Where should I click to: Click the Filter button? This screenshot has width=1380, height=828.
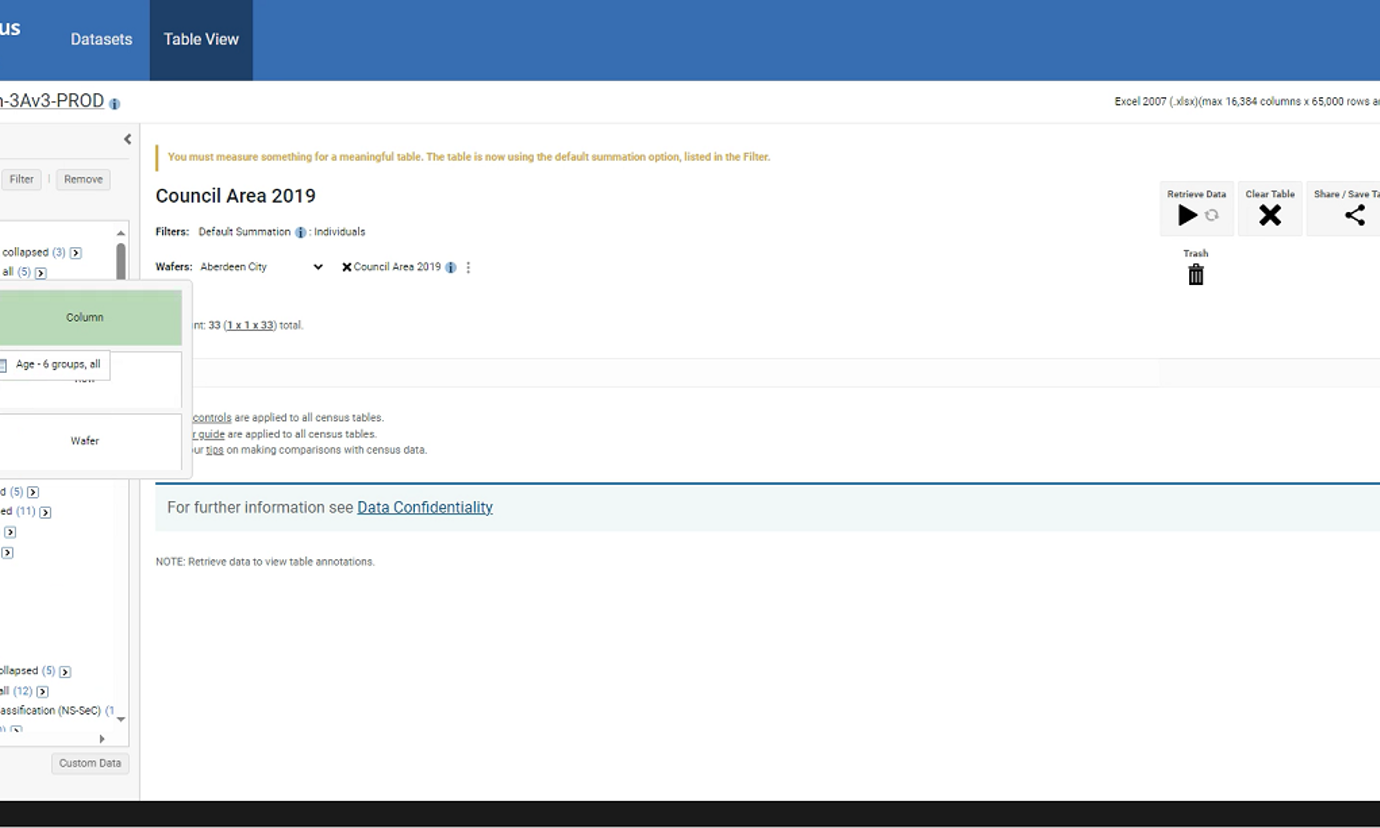click(21, 180)
